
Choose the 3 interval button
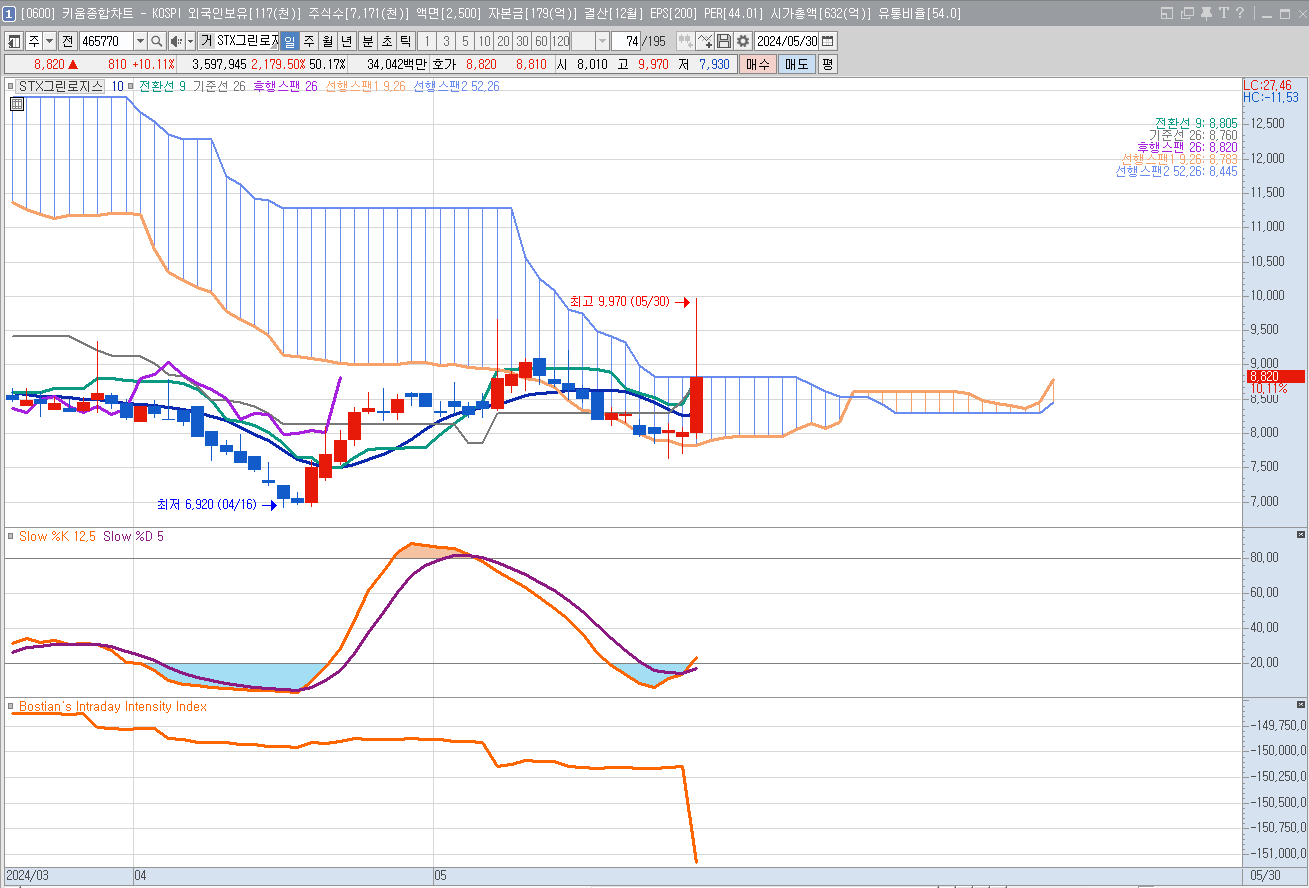click(x=446, y=41)
